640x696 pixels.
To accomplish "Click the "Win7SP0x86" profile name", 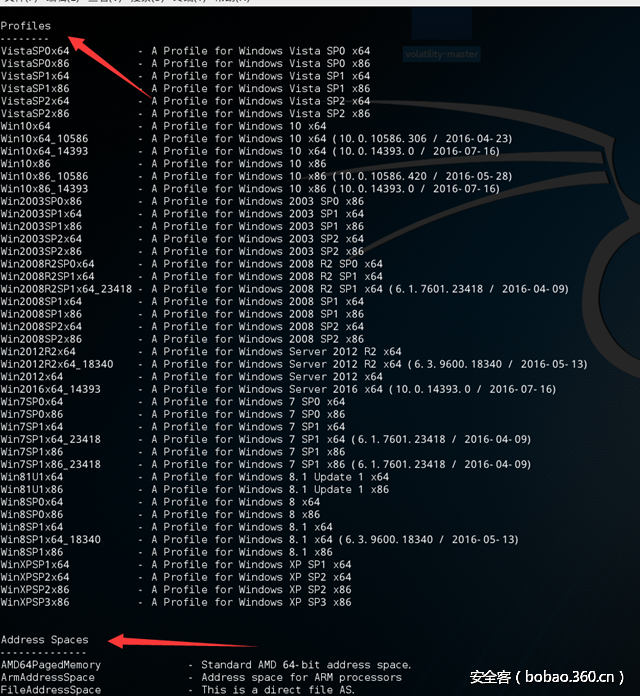I will (32, 414).
